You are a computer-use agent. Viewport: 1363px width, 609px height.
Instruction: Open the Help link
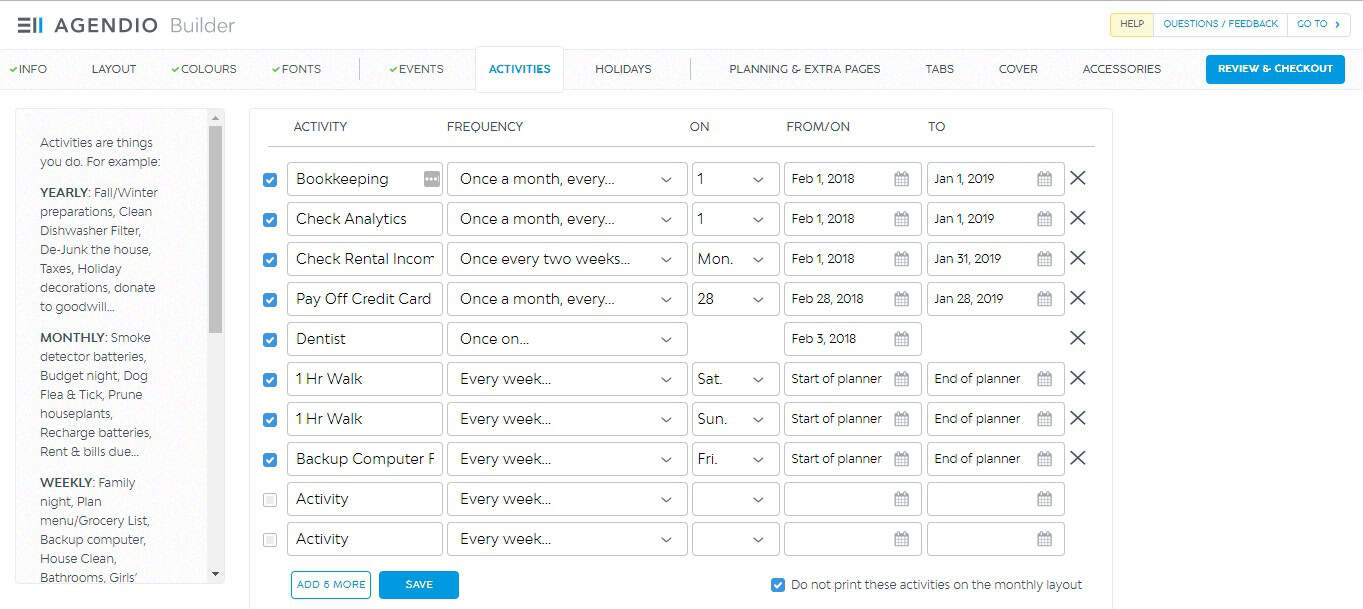(x=1132, y=24)
